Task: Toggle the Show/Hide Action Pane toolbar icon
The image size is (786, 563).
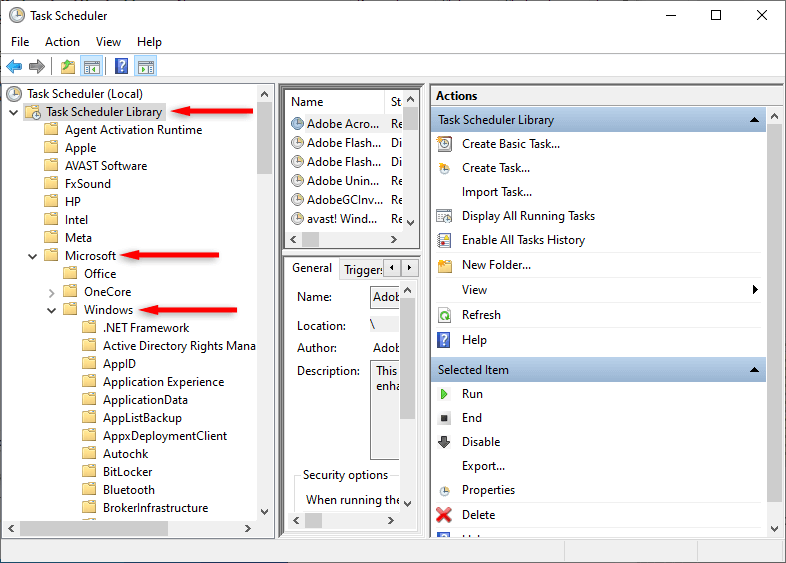Action: (x=146, y=66)
